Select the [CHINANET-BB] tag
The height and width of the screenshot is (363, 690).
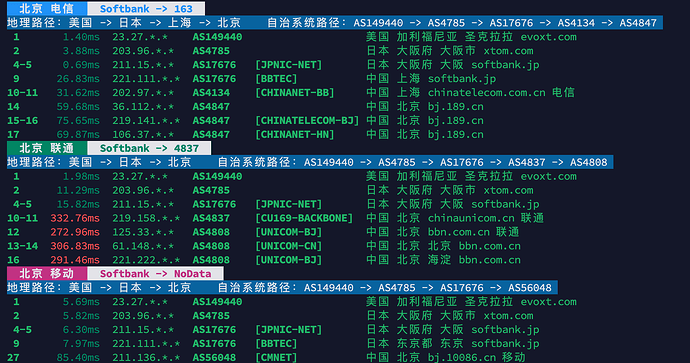point(295,93)
